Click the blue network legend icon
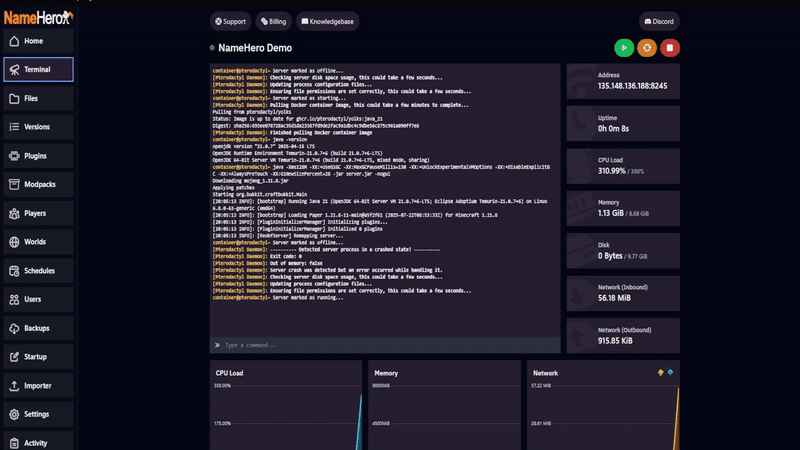The image size is (800, 450). [670, 372]
